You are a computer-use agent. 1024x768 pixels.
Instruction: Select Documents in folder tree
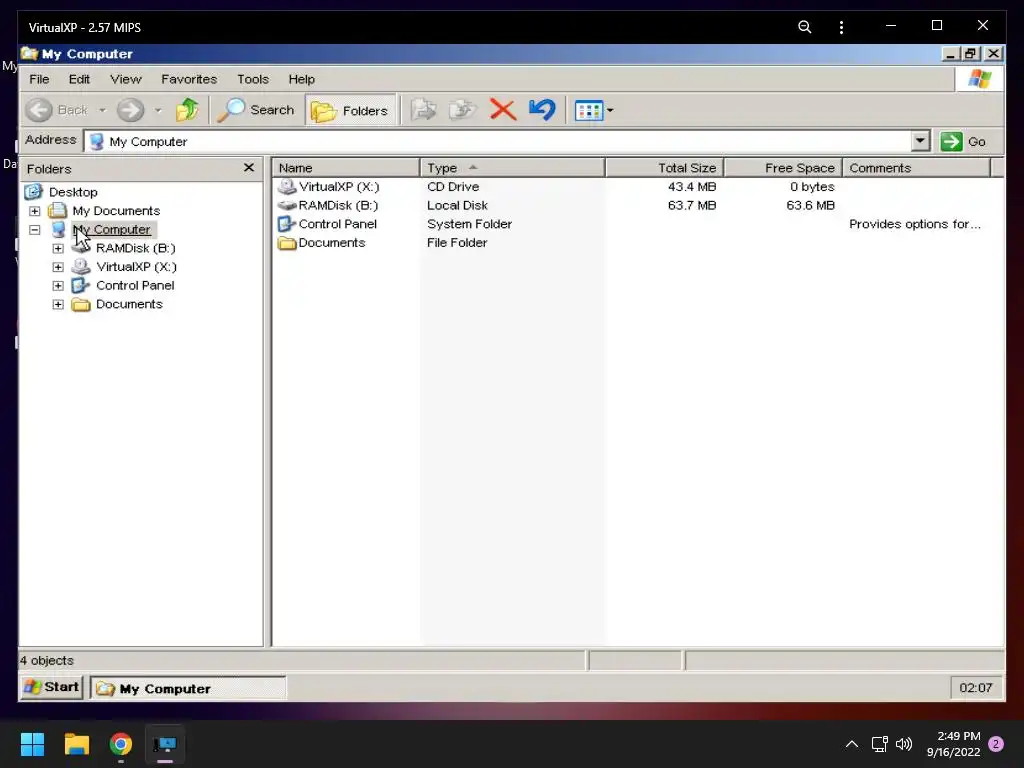pos(129,304)
